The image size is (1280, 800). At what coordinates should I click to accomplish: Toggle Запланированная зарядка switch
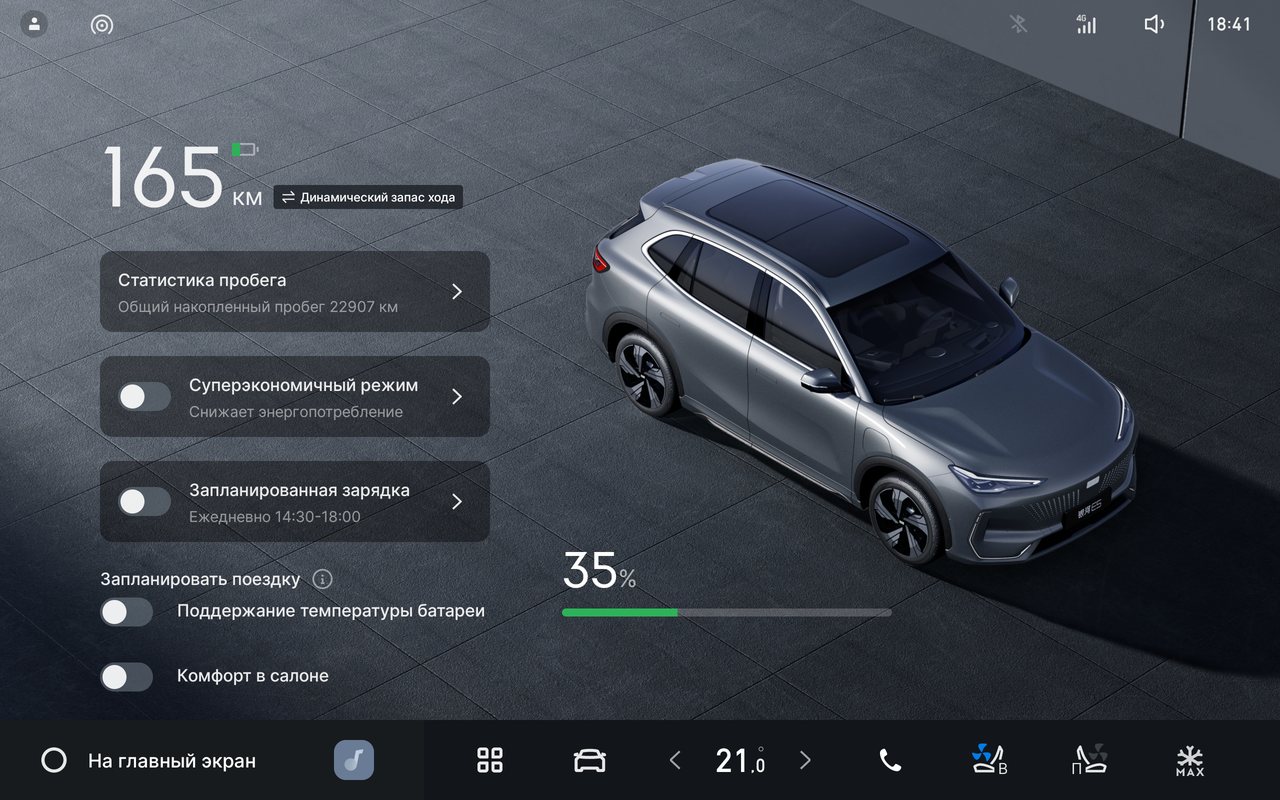pyautogui.click(x=145, y=502)
